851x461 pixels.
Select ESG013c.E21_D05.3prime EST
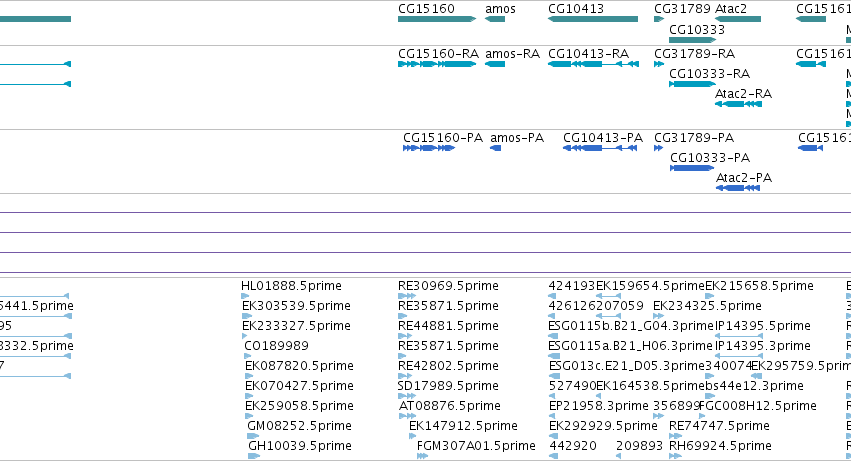pos(627,366)
